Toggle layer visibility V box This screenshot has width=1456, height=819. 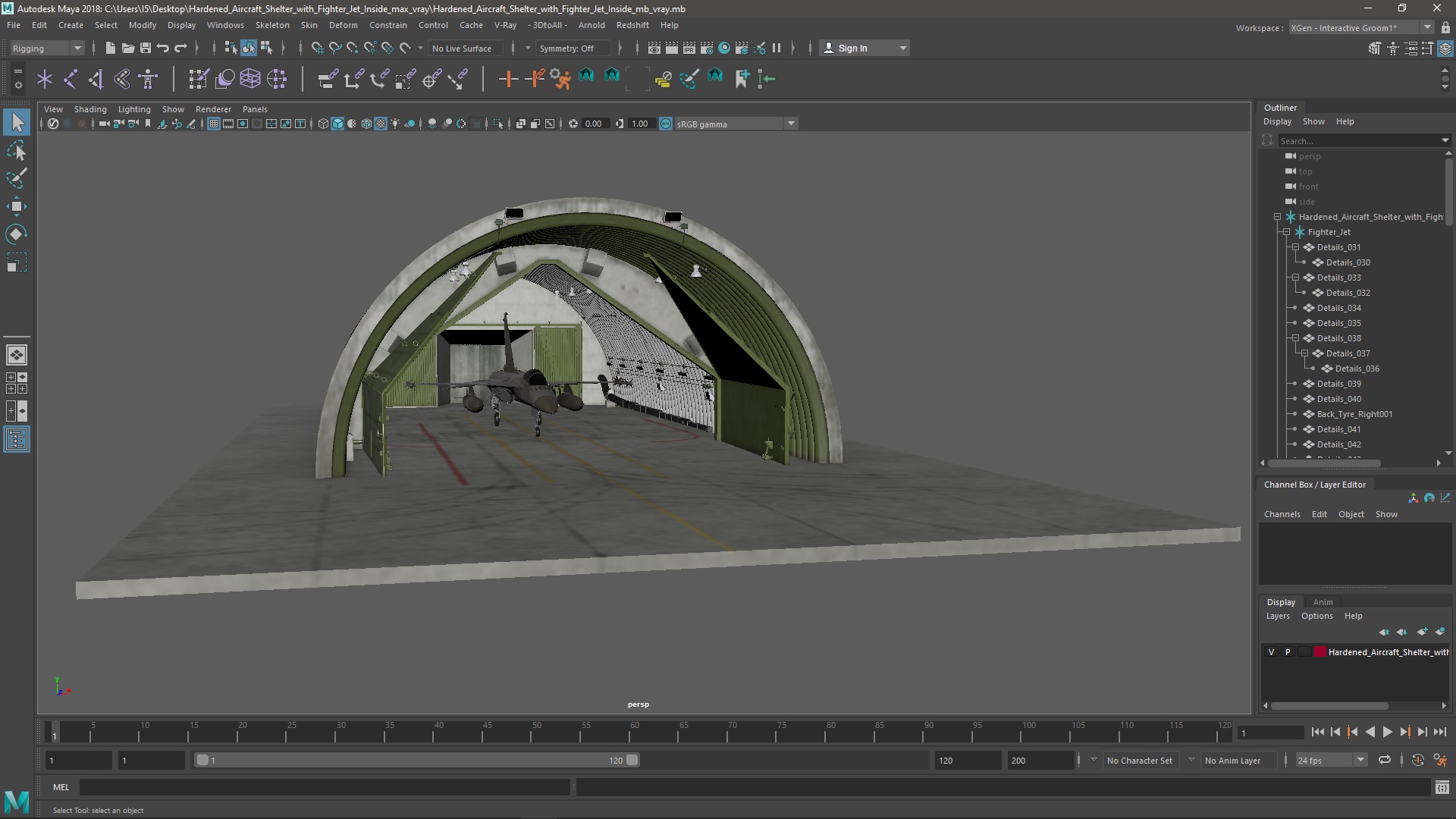[1272, 652]
